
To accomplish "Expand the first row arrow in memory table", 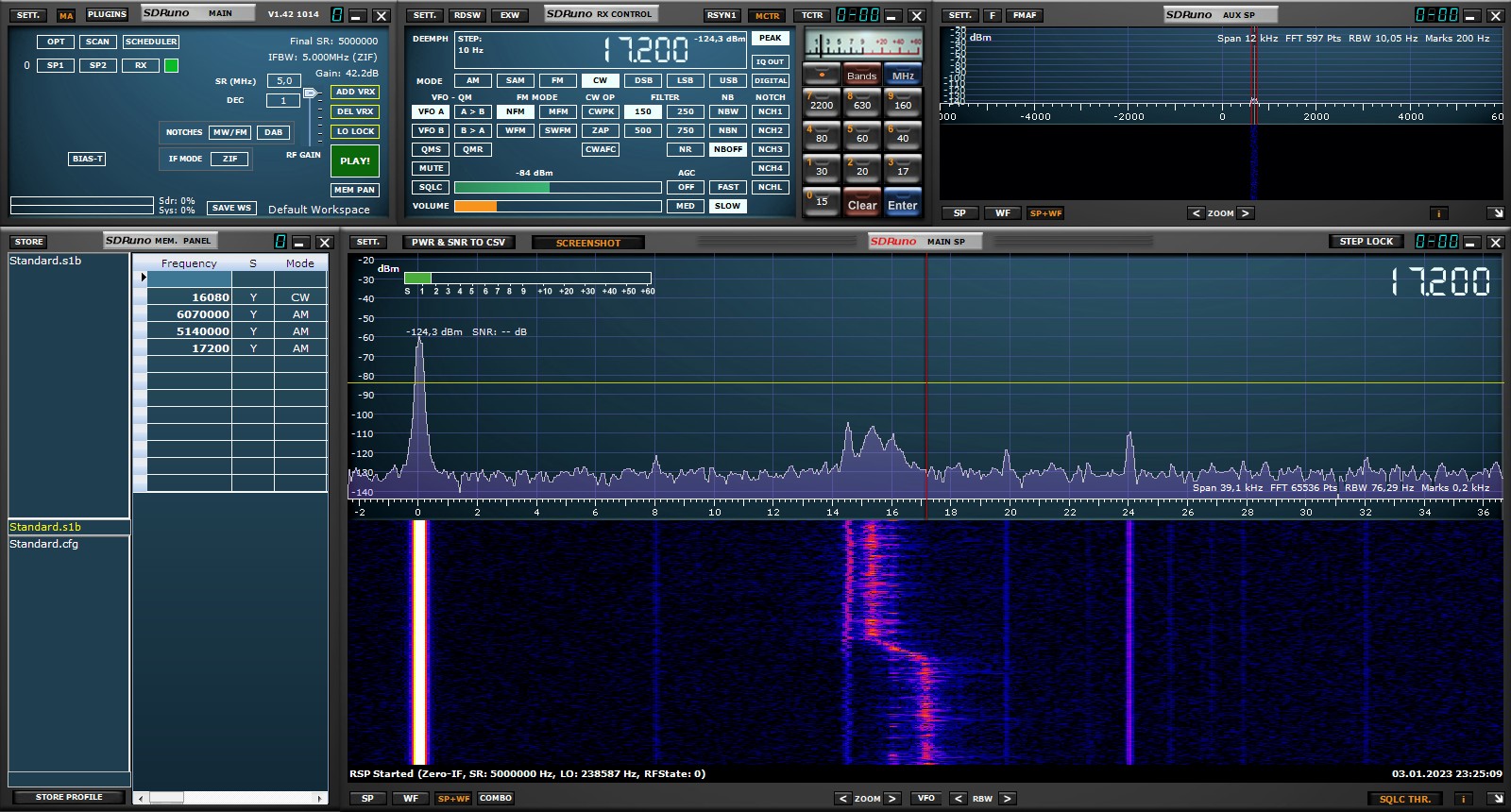I will tap(144, 278).
